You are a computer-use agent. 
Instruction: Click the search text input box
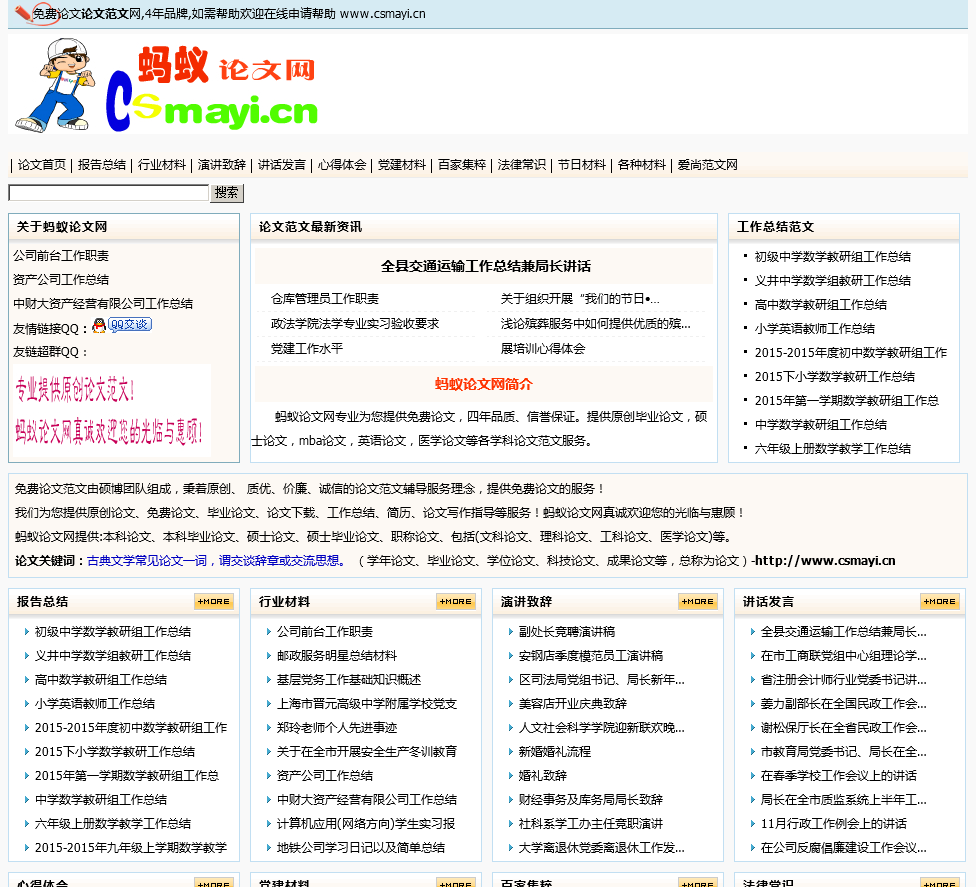click(x=108, y=193)
